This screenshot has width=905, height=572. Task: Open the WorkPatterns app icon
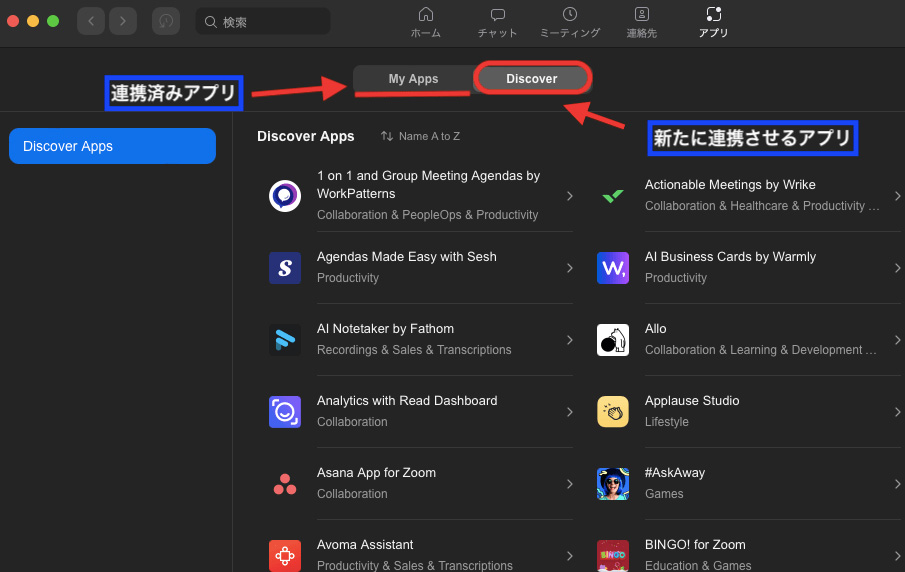click(x=285, y=196)
